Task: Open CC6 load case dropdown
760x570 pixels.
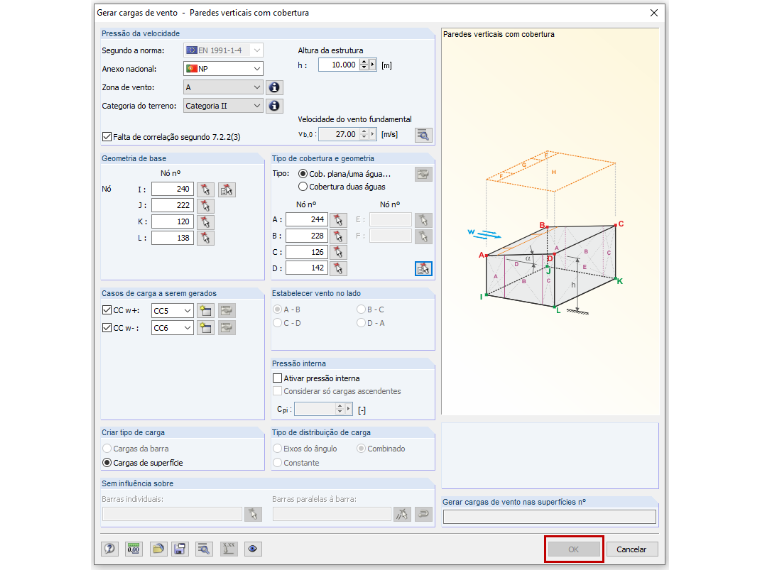Action: (172, 328)
